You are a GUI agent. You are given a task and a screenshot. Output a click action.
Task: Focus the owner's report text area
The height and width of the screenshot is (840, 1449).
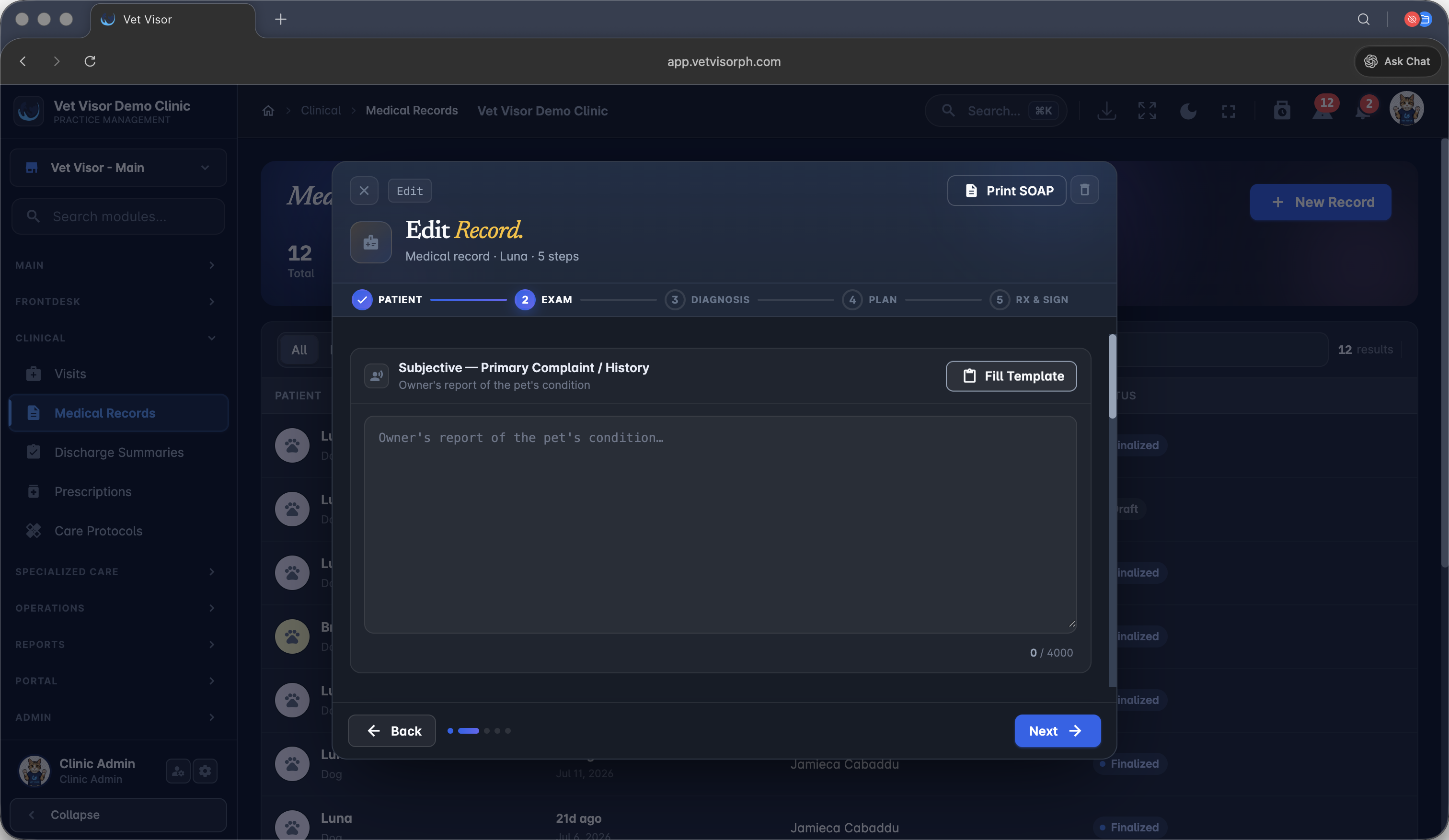720,524
